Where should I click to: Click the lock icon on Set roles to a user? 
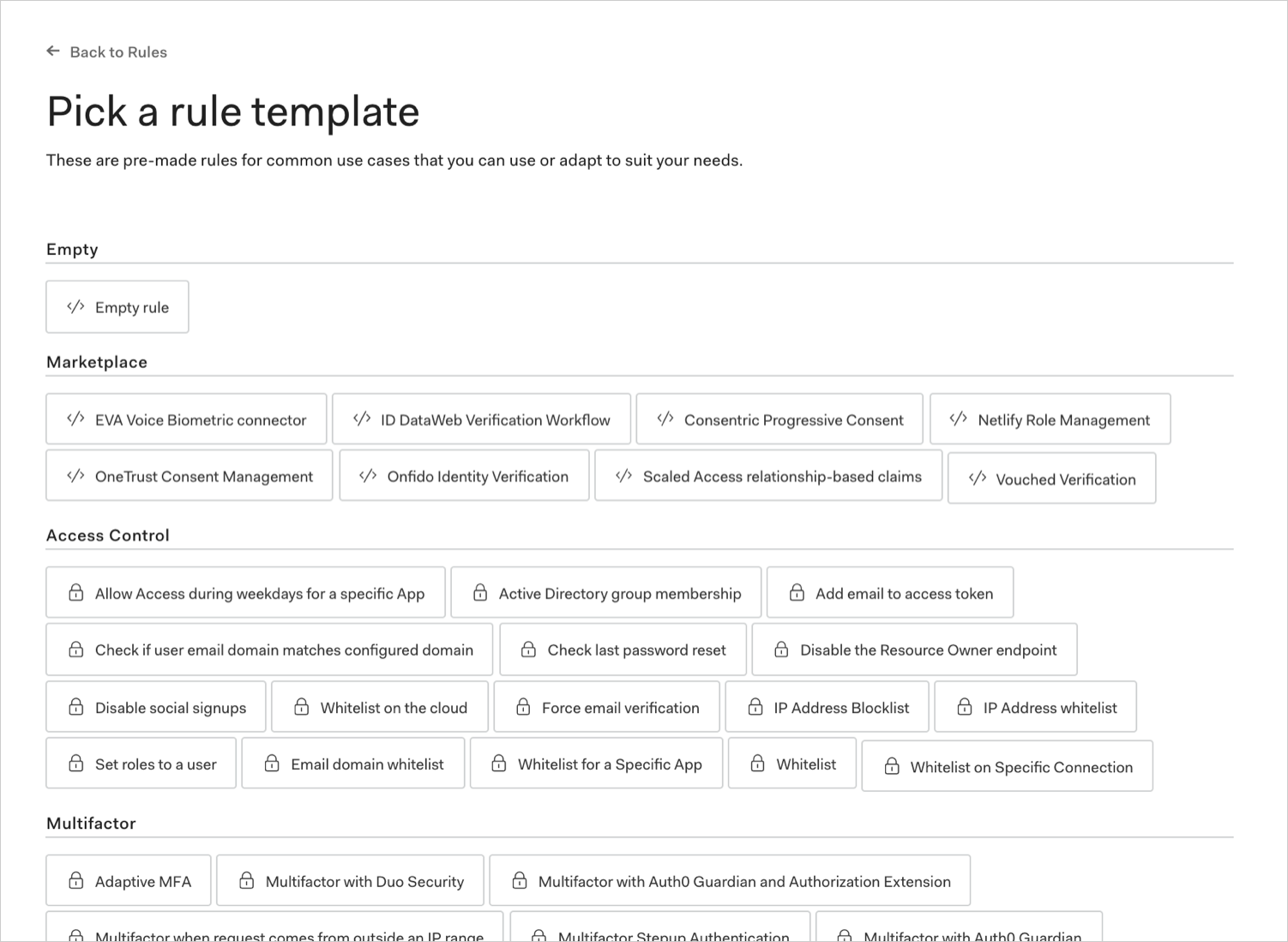click(76, 763)
